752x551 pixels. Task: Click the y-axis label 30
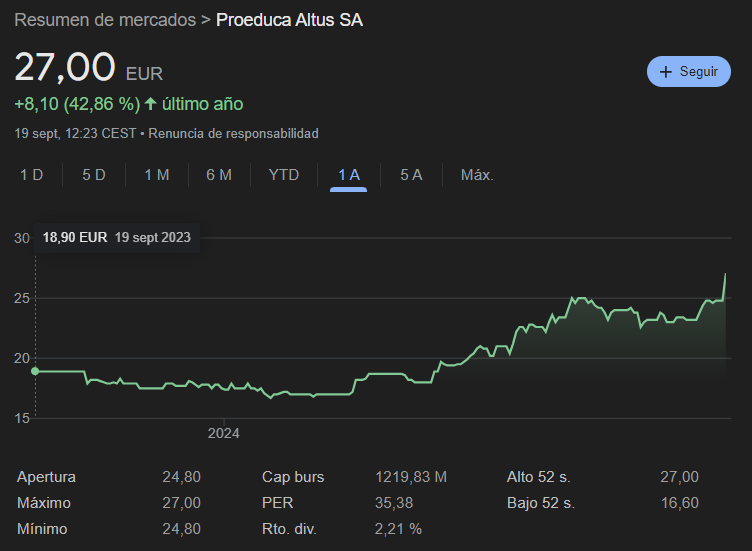[22, 238]
